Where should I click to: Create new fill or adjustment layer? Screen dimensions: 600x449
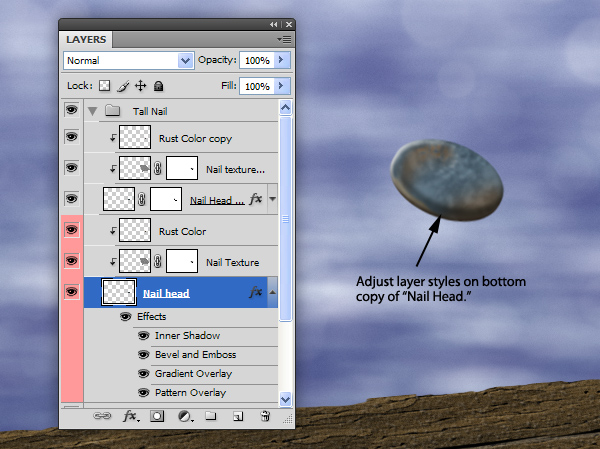click(x=185, y=416)
